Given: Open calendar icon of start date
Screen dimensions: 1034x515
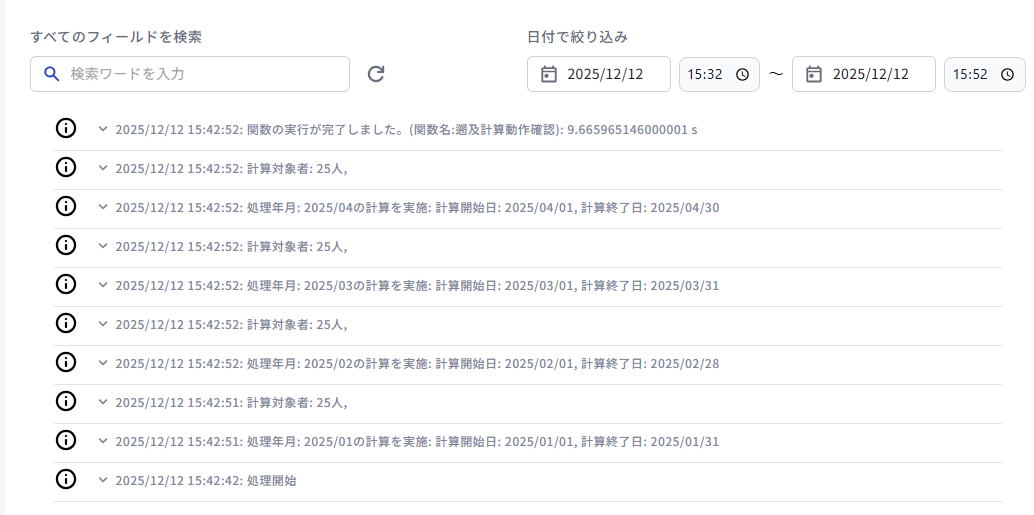Looking at the screenshot, I should click(x=548, y=74).
